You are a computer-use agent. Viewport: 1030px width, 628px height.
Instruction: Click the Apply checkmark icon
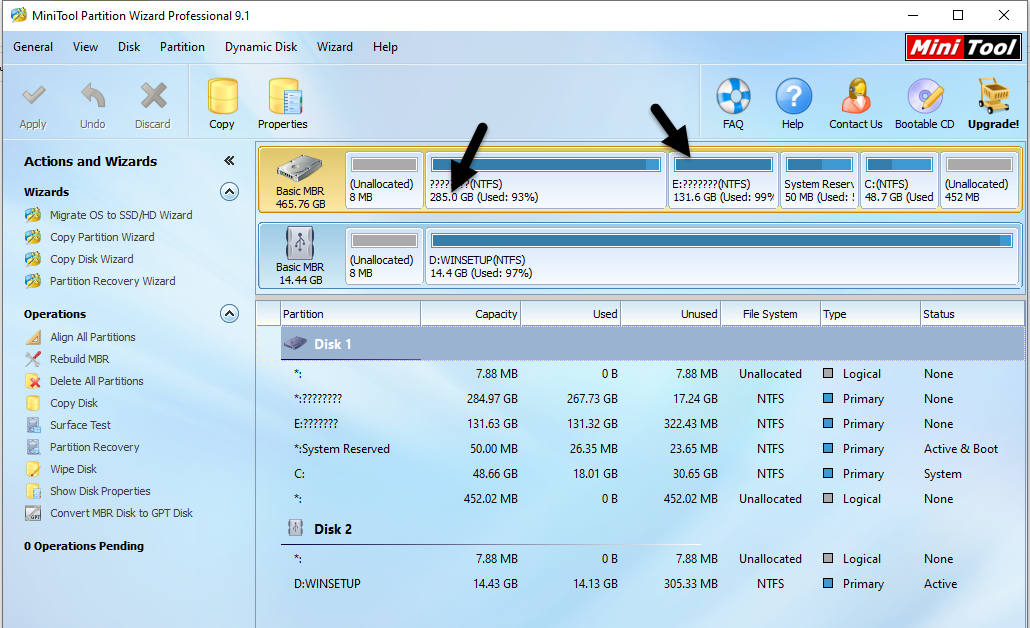coord(34,97)
